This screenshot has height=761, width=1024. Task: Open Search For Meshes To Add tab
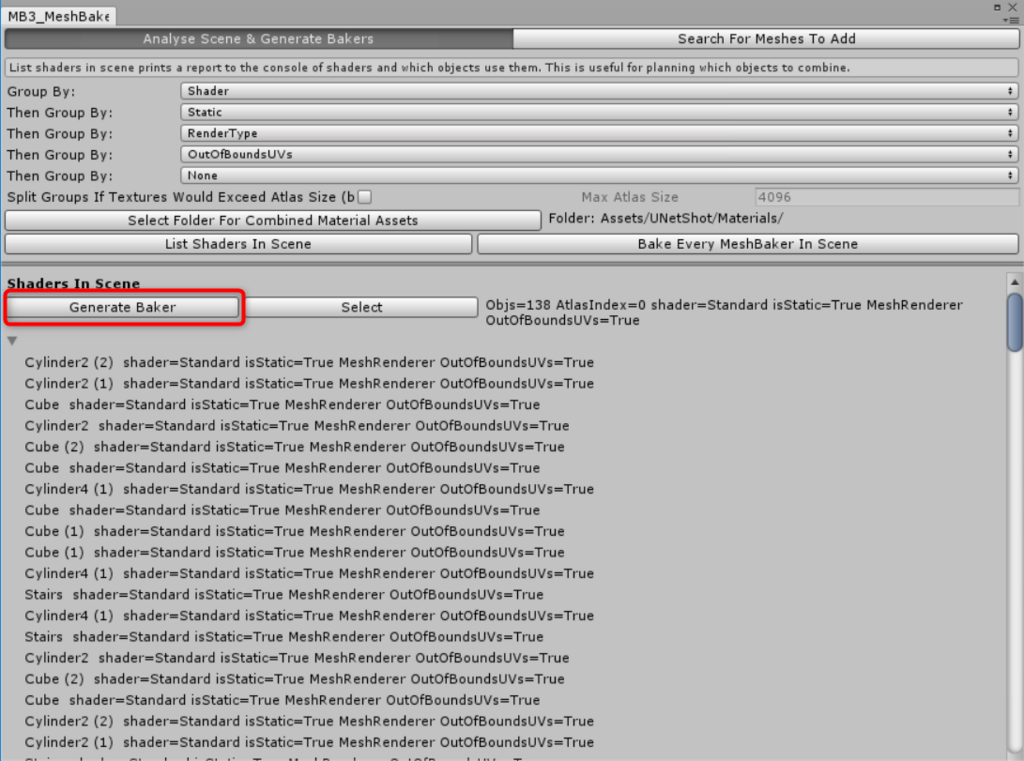tap(766, 39)
